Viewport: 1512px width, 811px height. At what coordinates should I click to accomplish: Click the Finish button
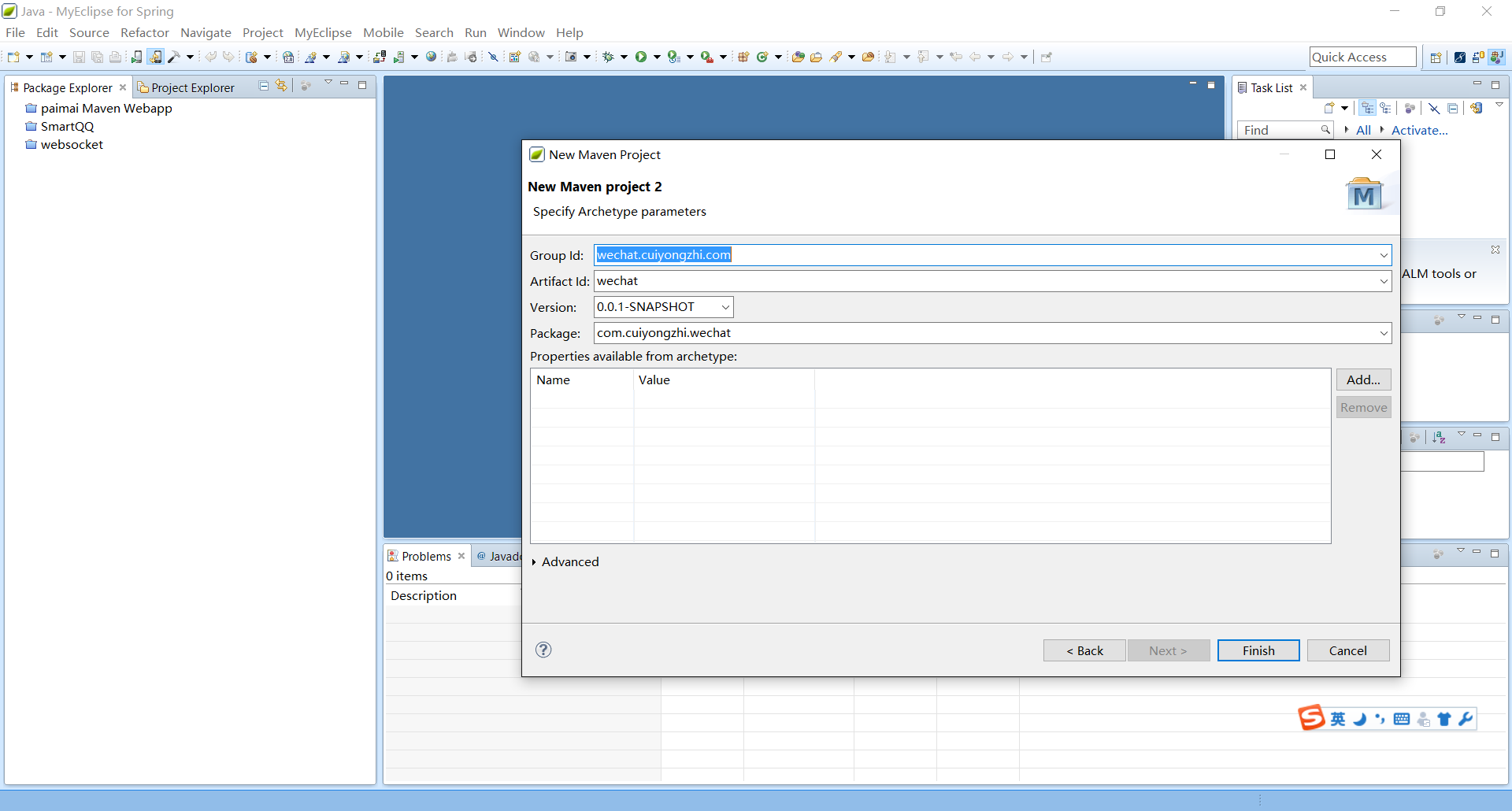coord(1258,650)
